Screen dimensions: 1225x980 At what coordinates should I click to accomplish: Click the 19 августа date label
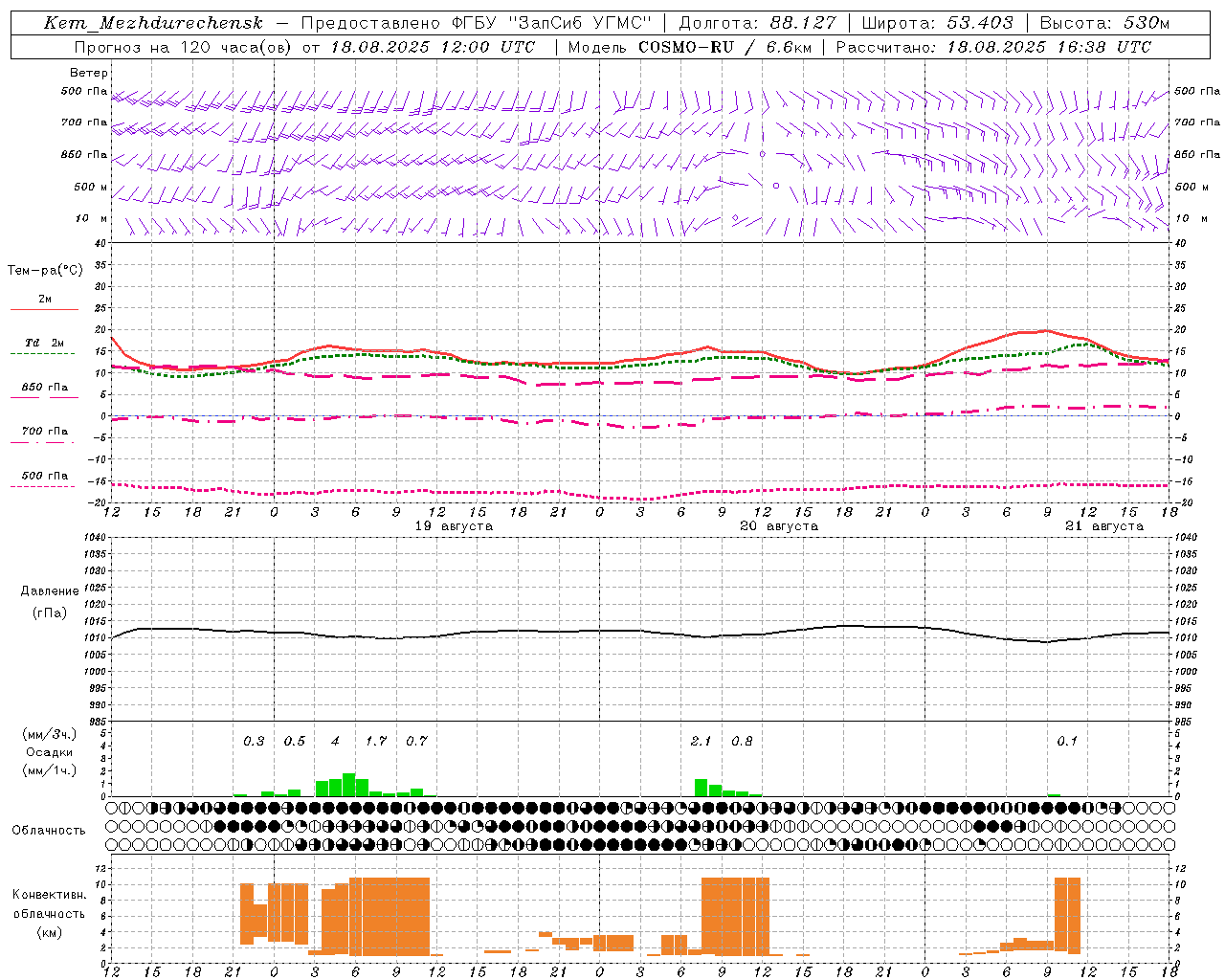tap(454, 526)
